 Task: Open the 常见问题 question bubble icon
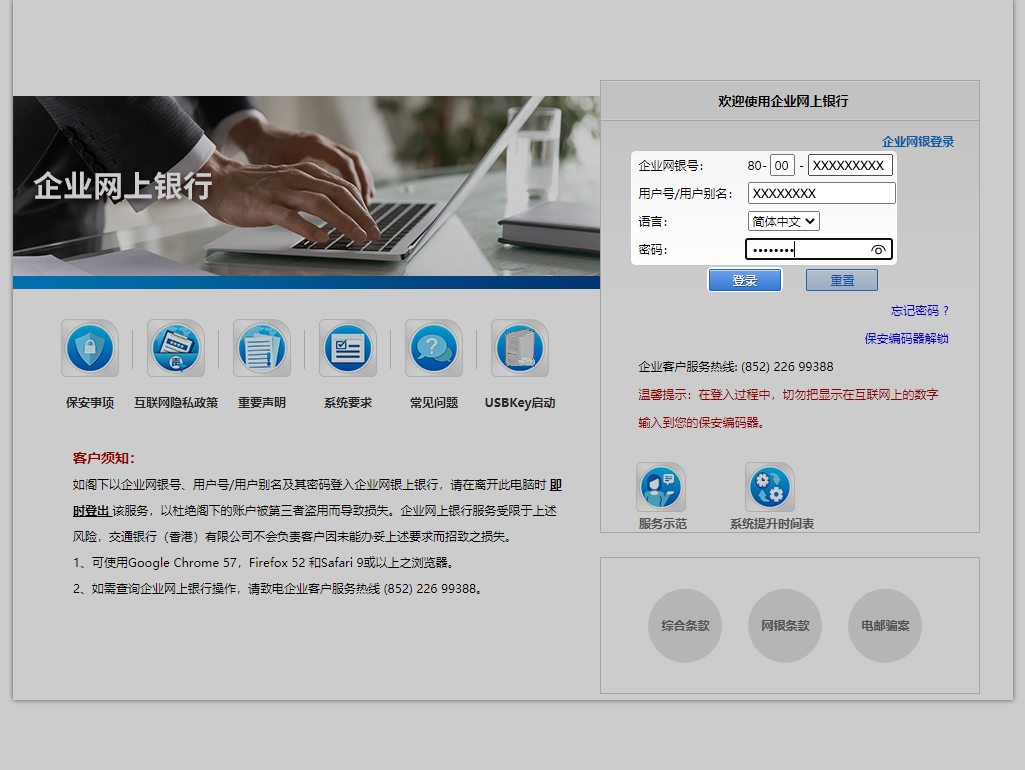[434, 349]
